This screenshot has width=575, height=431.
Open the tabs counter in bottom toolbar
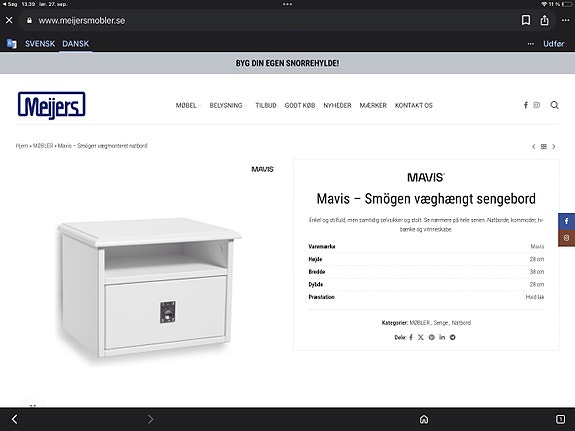560,419
